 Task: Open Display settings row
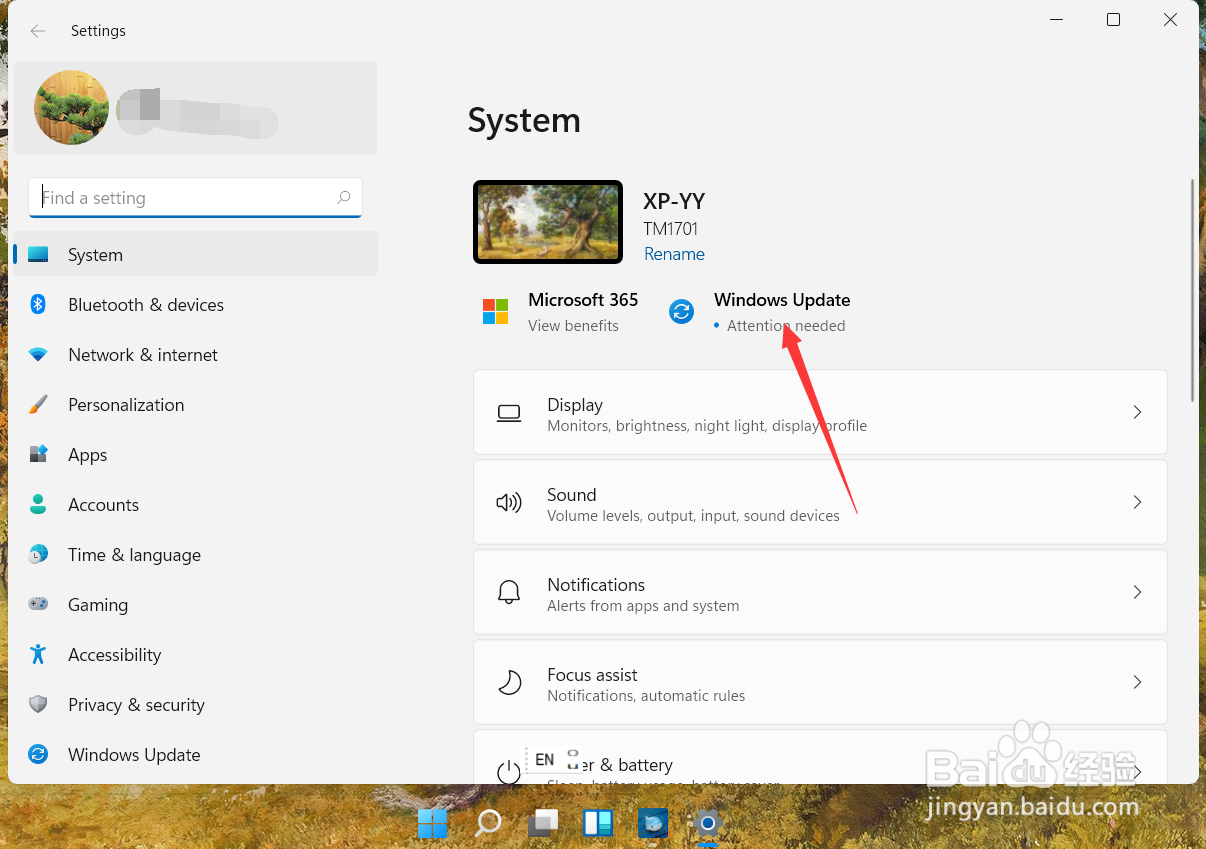[820, 412]
